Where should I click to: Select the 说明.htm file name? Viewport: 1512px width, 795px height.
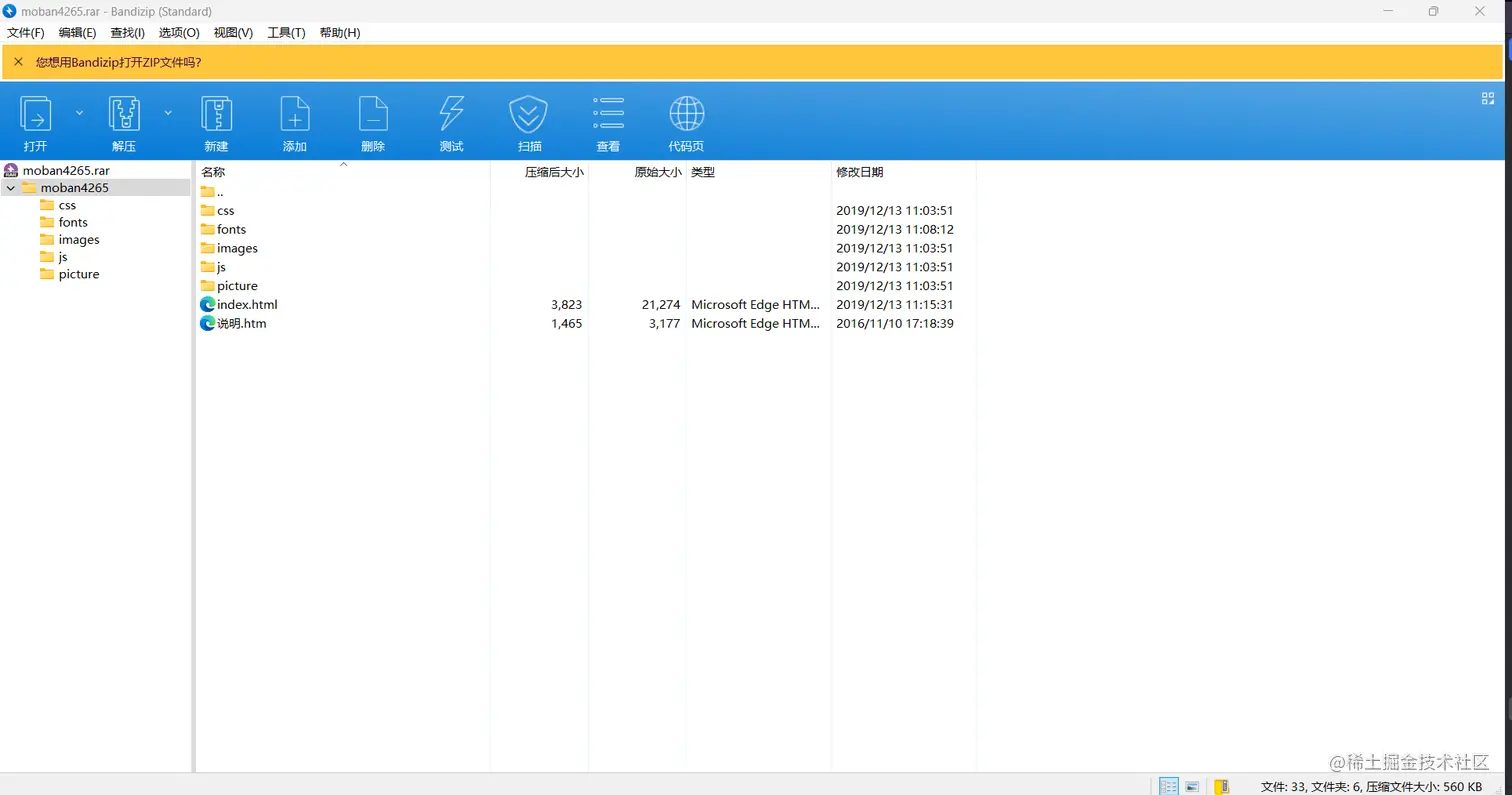click(242, 323)
